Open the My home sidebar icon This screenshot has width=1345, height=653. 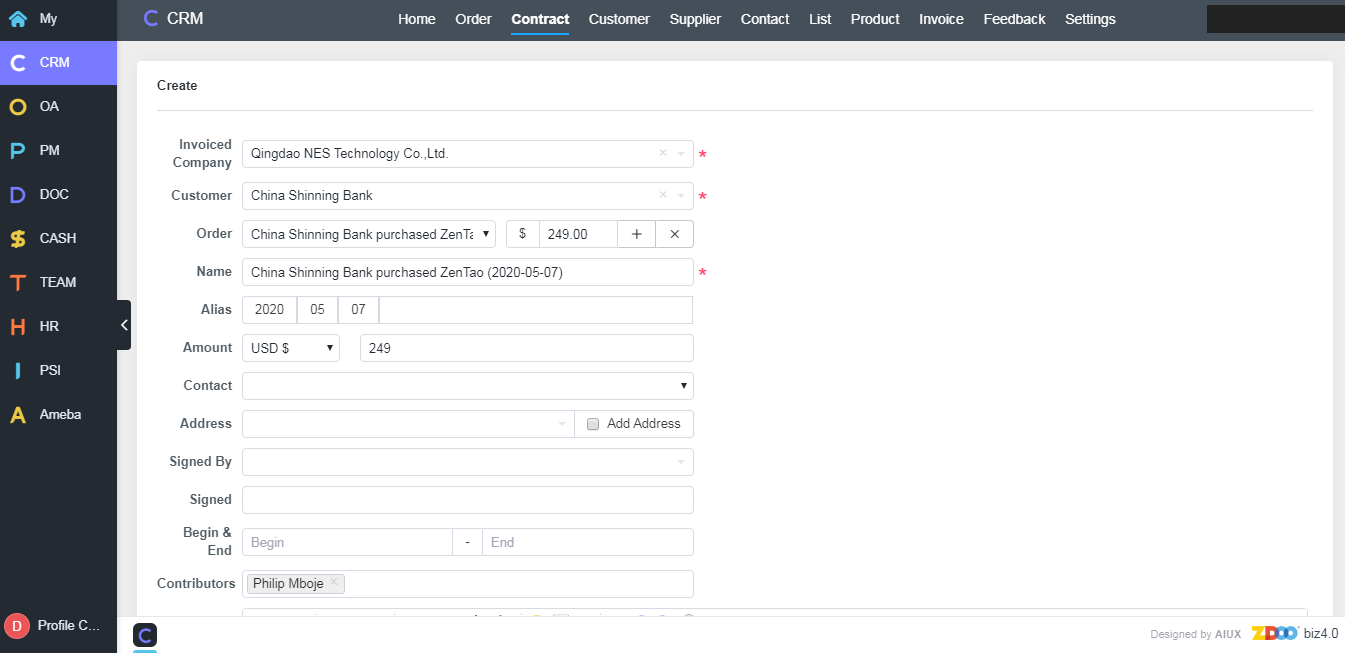[x=18, y=19]
